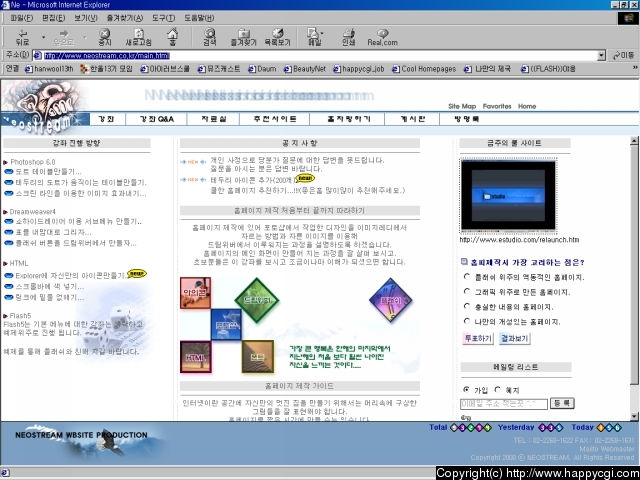Open the 강좌 Q&A navigation tab
This screenshot has width=640, height=480.
click(157, 119)
